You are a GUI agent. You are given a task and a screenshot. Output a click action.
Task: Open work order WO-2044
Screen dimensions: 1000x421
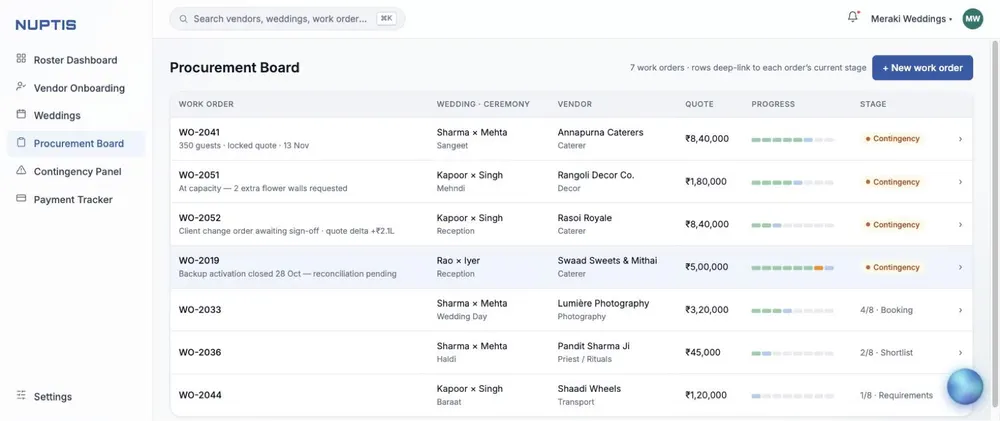coord(571,395)
